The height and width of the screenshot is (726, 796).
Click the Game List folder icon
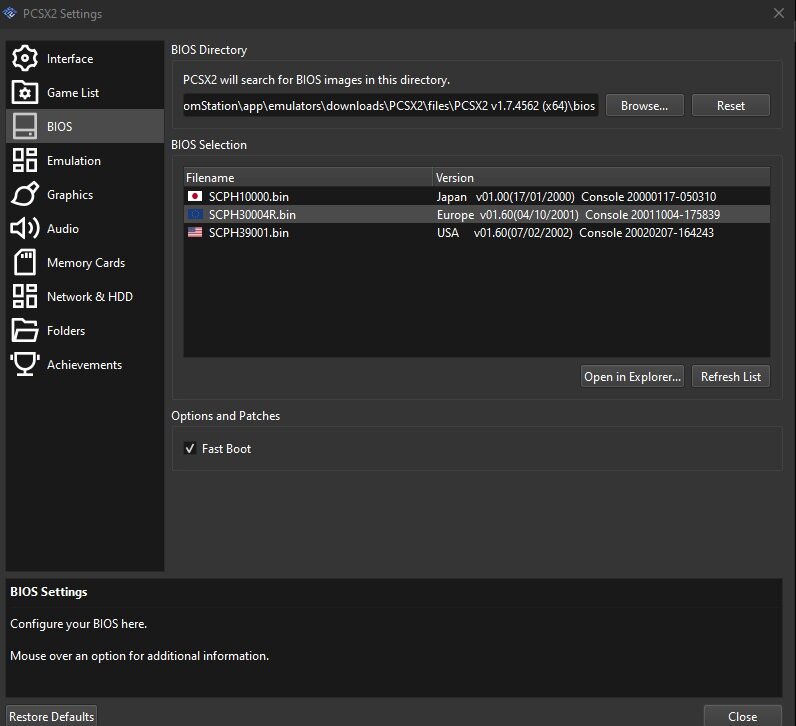tap(24, 92)
